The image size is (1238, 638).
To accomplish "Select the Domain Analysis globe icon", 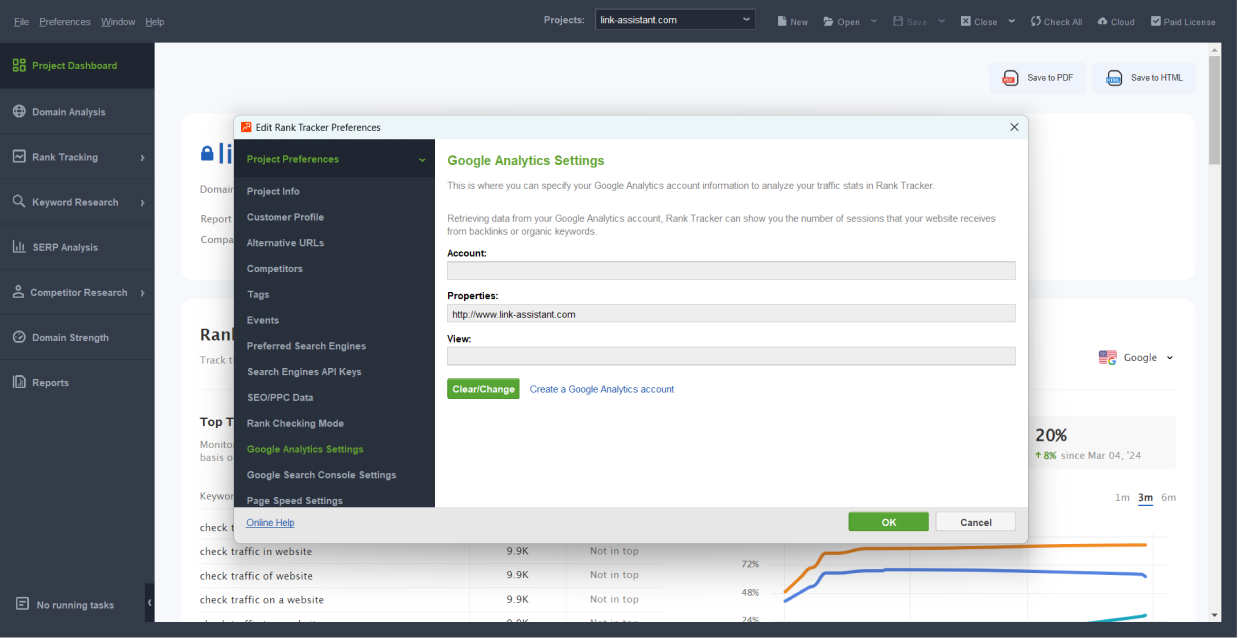I will [x=19, y=112].
